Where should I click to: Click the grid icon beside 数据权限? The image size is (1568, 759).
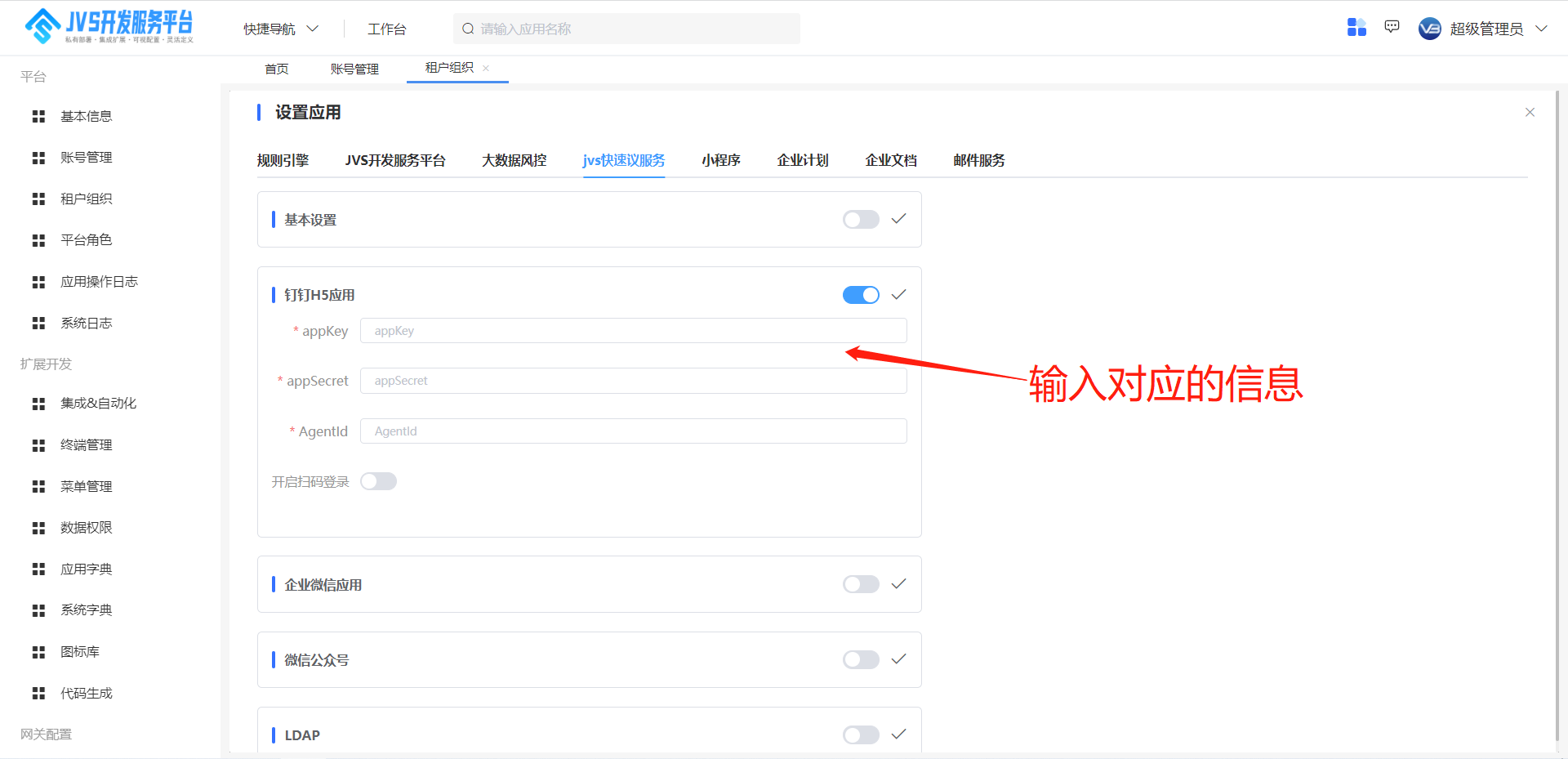click(x=38, y=528)
